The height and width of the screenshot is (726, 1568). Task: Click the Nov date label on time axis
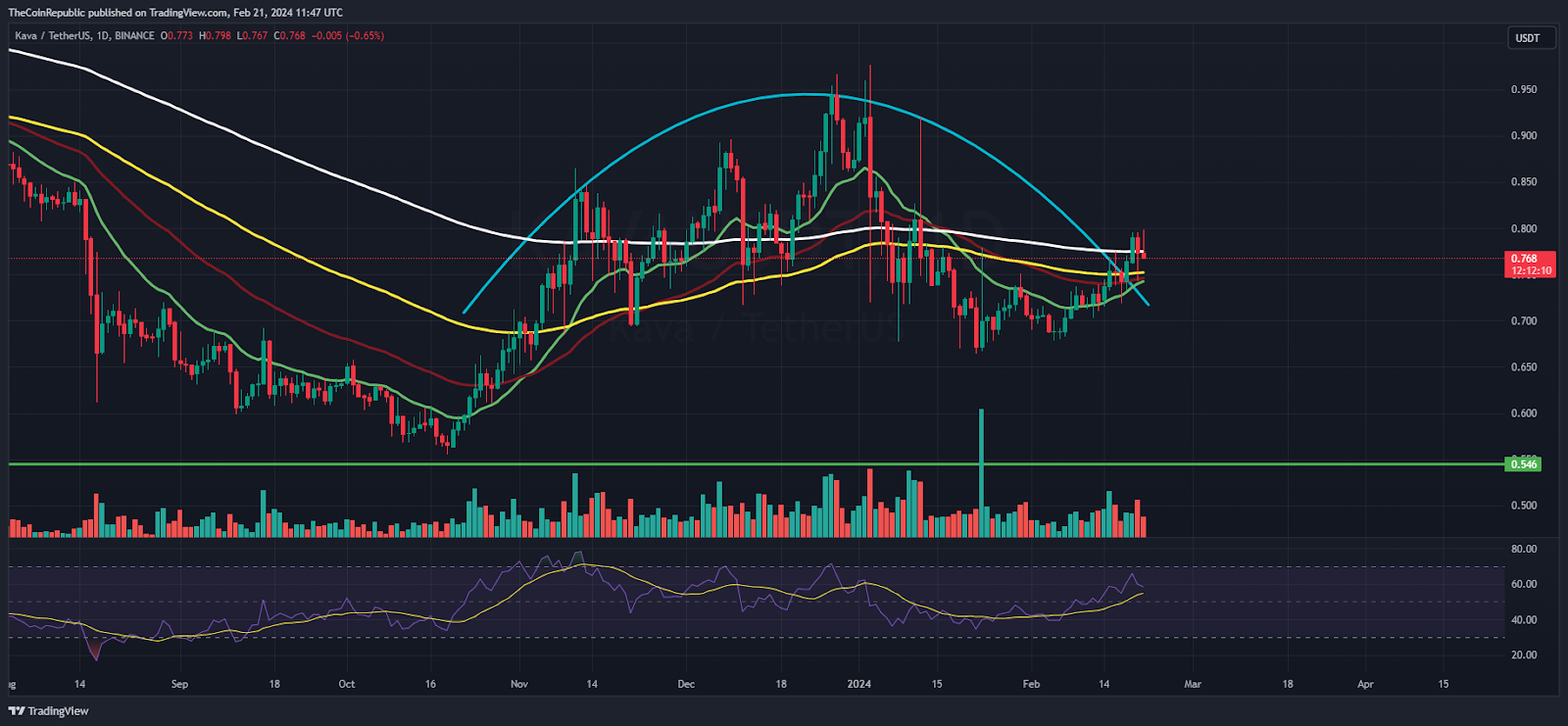tap(519, 684)
